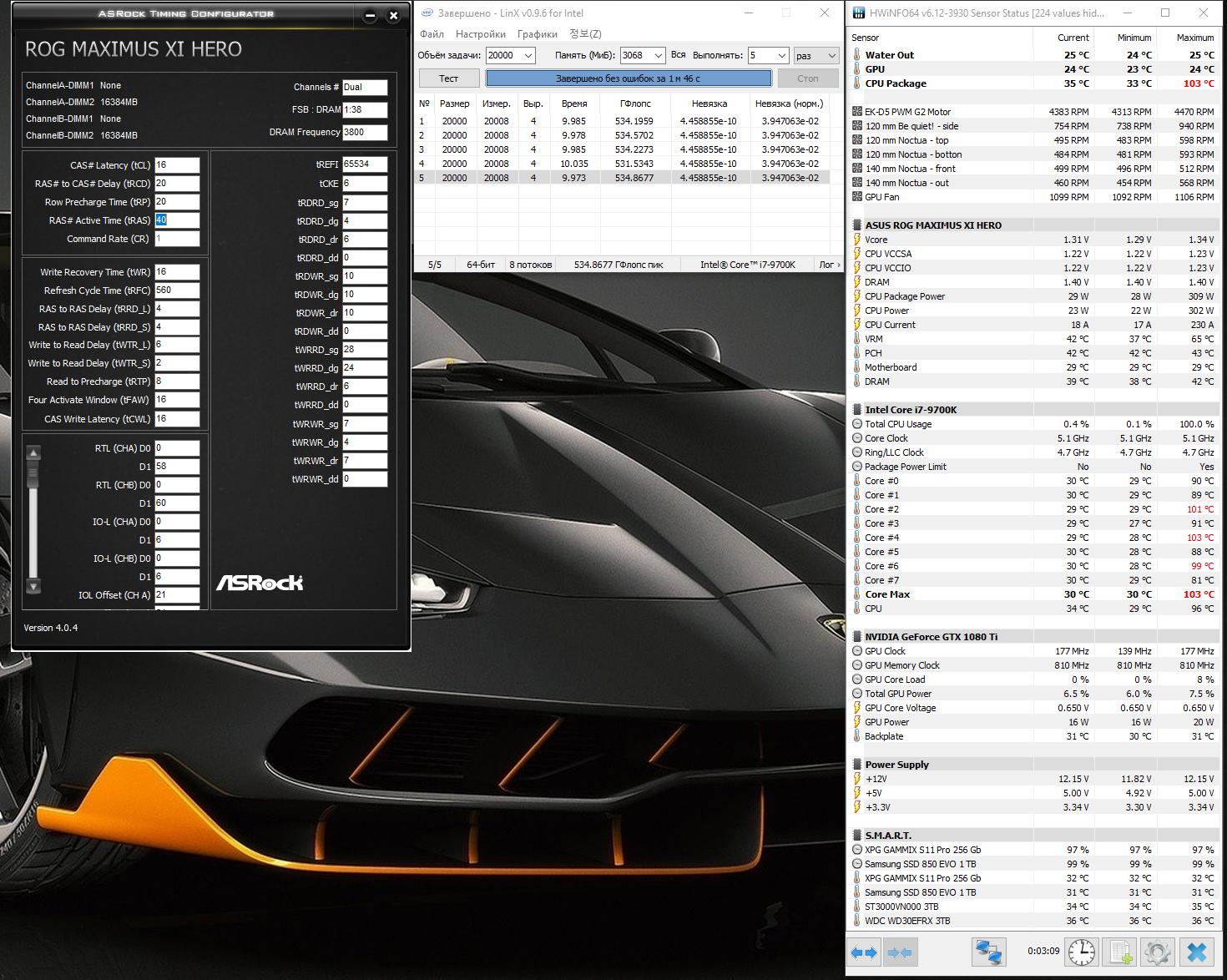Open the "Файл" menu in LinX
Viewport: 1227px width, 980px height.
[x=432, y=34]
